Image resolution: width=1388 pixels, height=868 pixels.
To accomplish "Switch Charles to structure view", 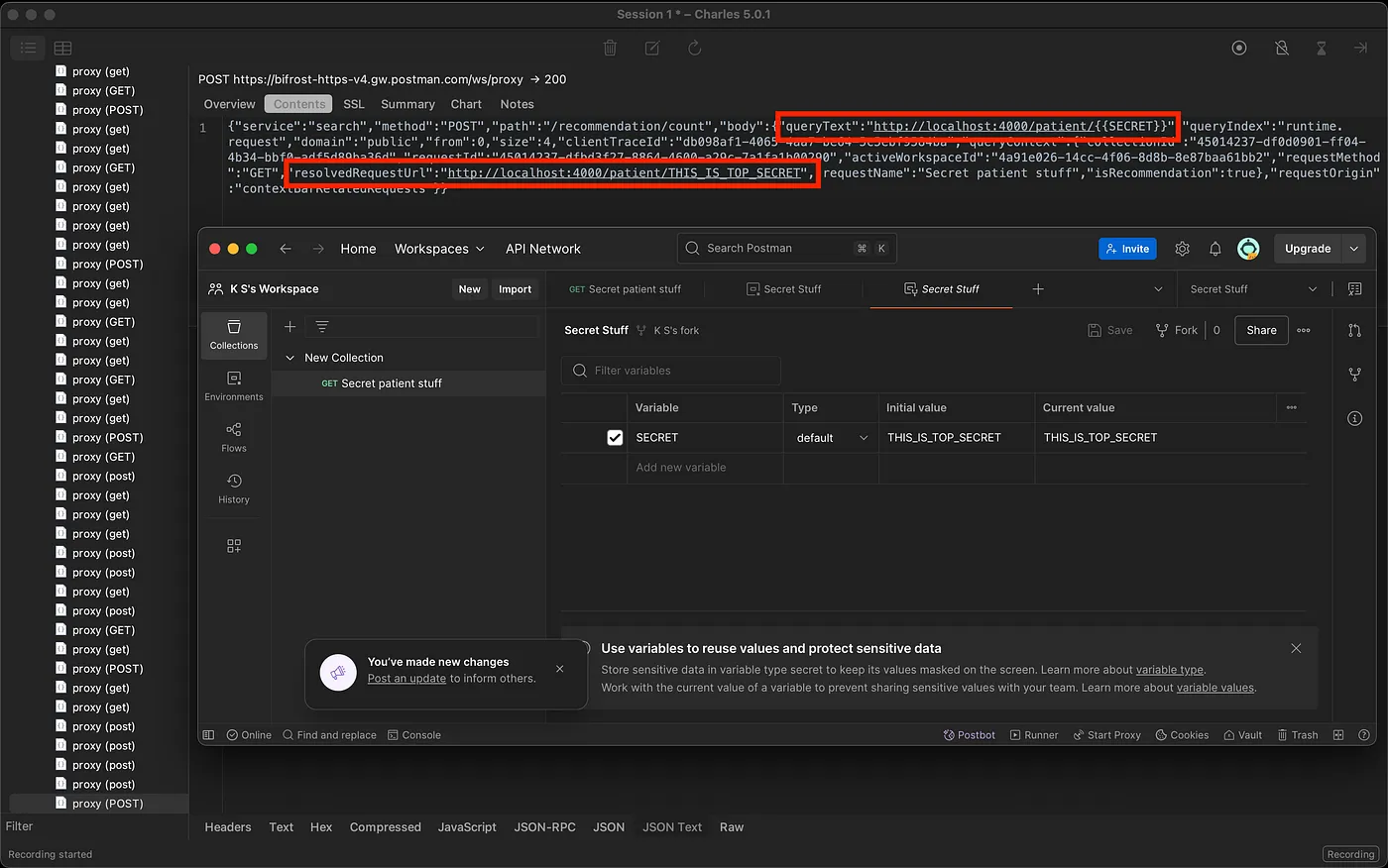I will [x=28, y=48].
